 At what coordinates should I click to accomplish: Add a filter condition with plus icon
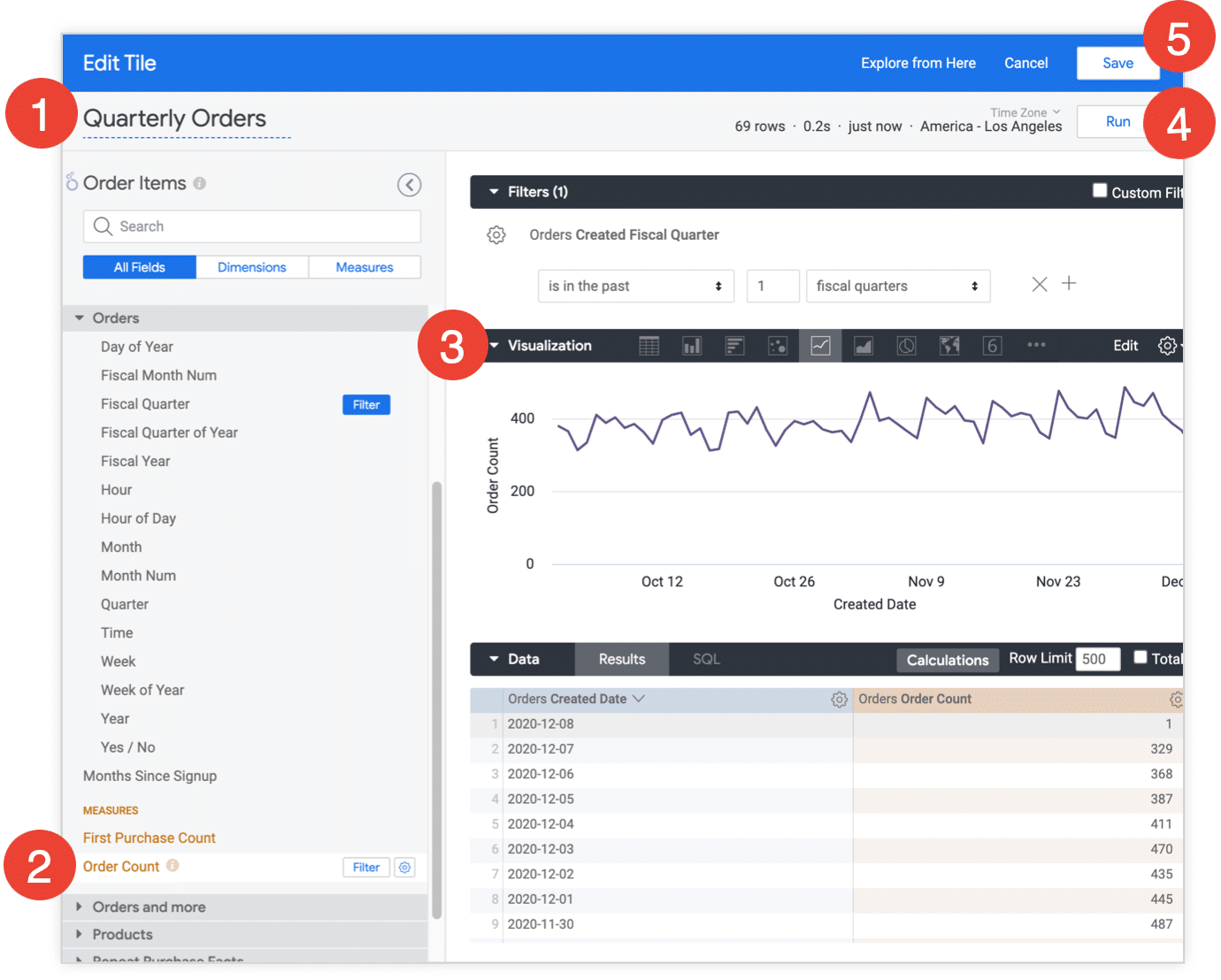click(1069, 283)
